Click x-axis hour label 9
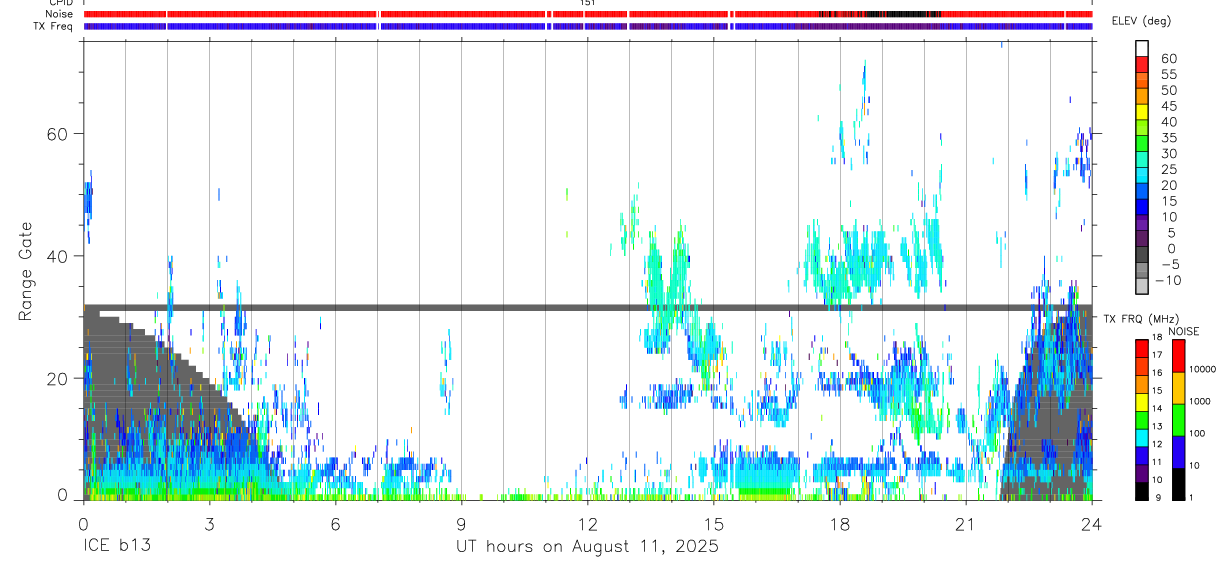 click(x=461, y=524)
